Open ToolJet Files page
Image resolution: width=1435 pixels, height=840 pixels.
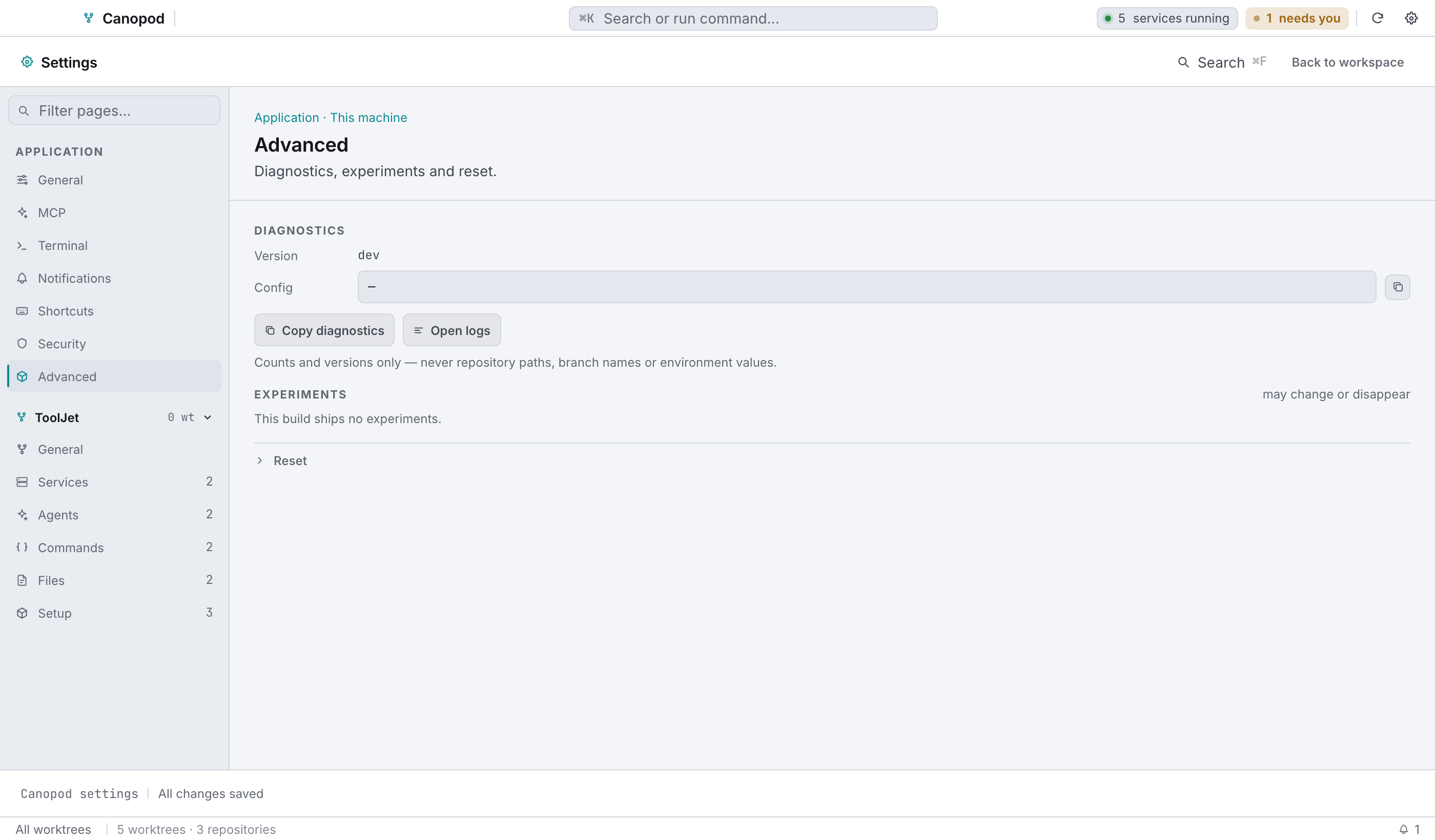(x=114, y=580)
